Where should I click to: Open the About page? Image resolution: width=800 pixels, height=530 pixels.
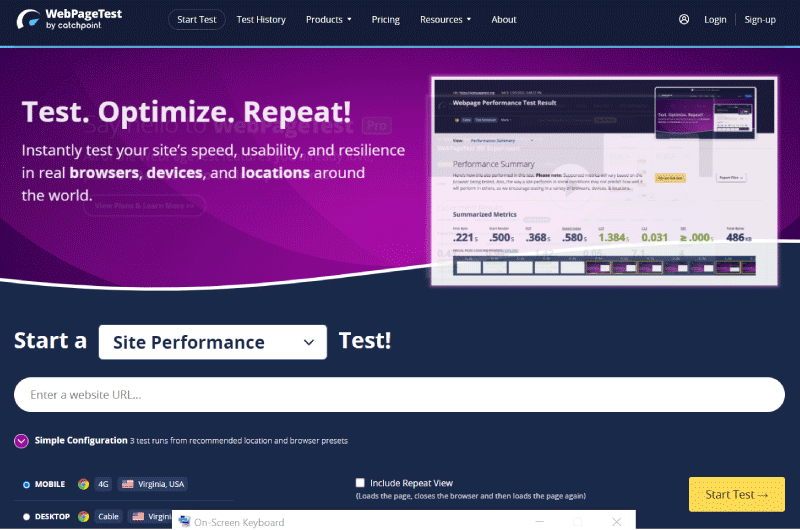pos(504,19)
